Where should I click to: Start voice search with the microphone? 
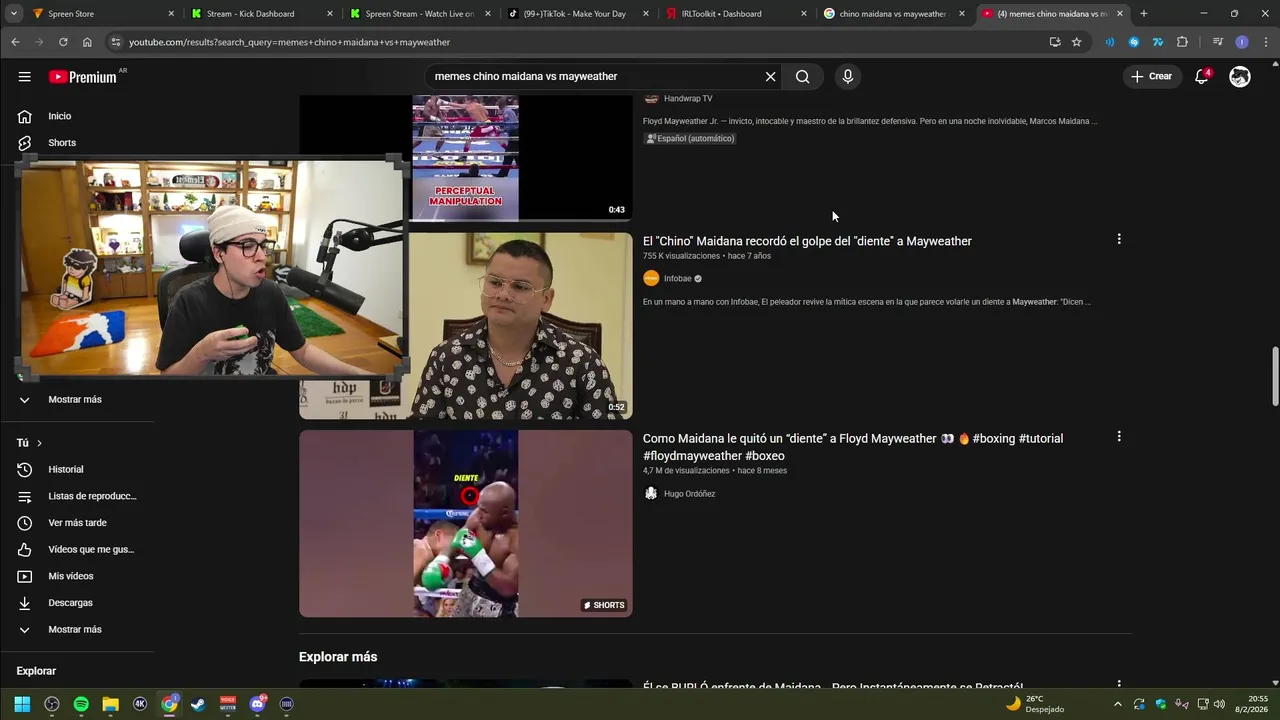point(848,77)
